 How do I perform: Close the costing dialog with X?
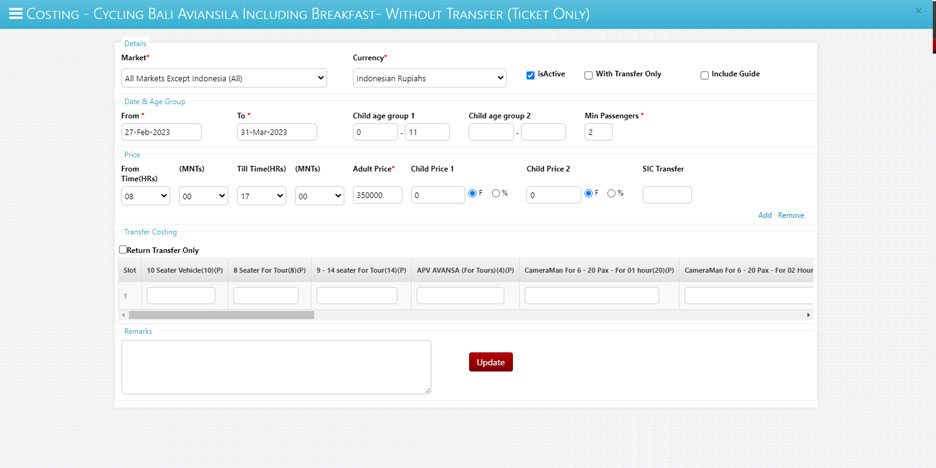click(918, 11)
